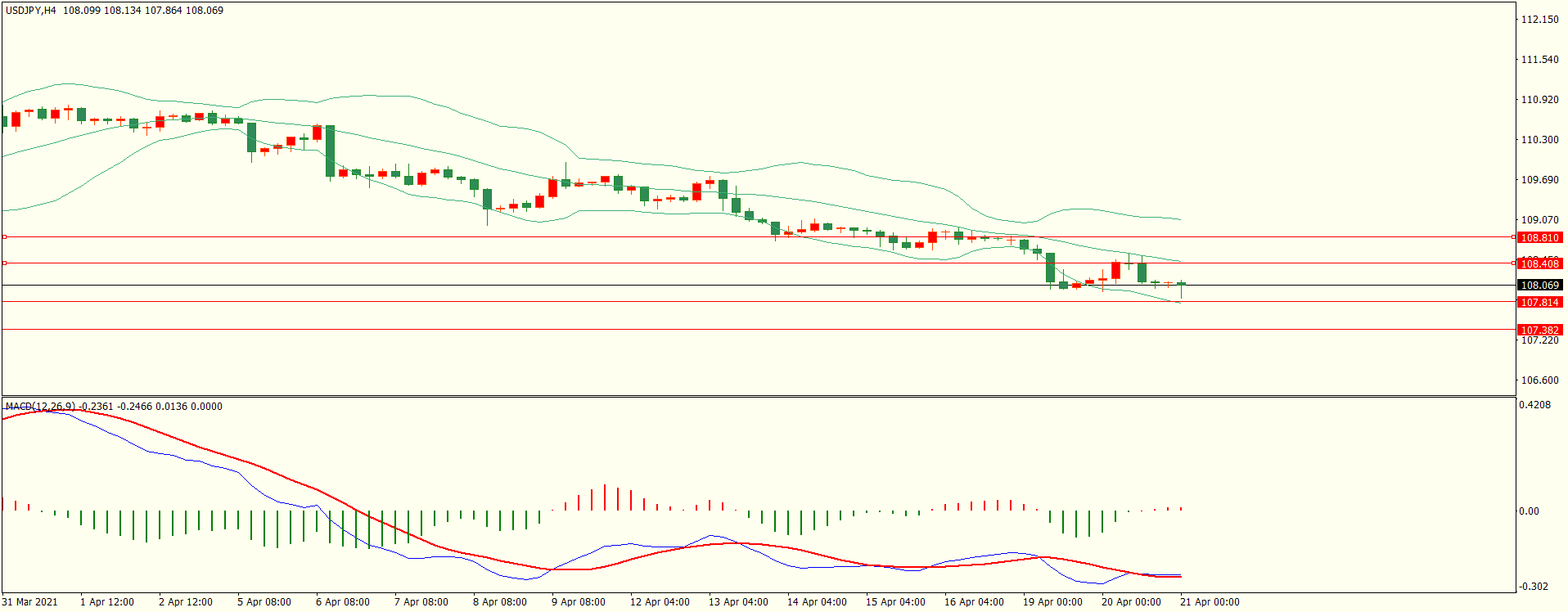Click the 109.690 price axis label
The width and height of the screenshot is (1568, 612).
[1539, 180]
